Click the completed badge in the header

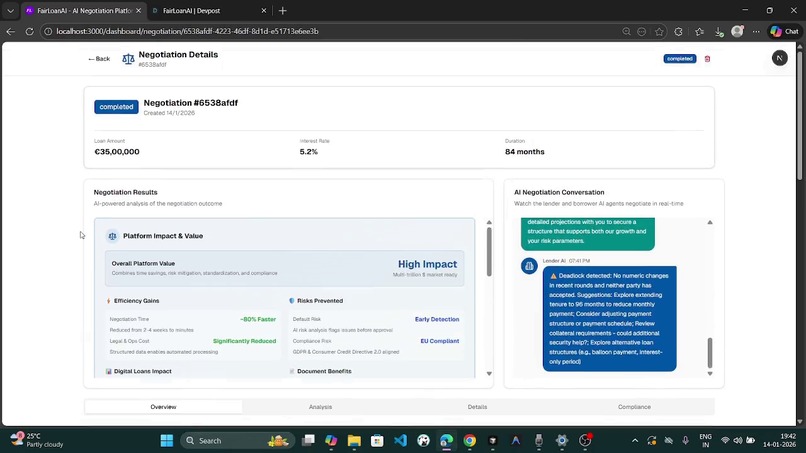(x=680, y=59)
